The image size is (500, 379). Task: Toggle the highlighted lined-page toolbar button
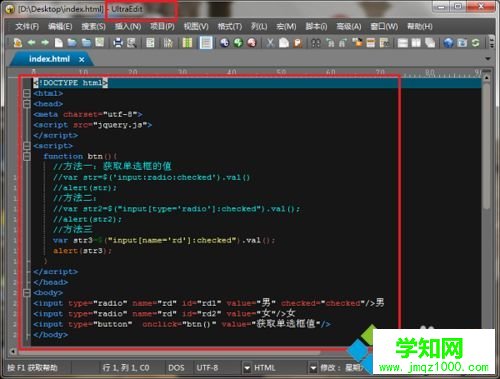(x=206, y=43)
